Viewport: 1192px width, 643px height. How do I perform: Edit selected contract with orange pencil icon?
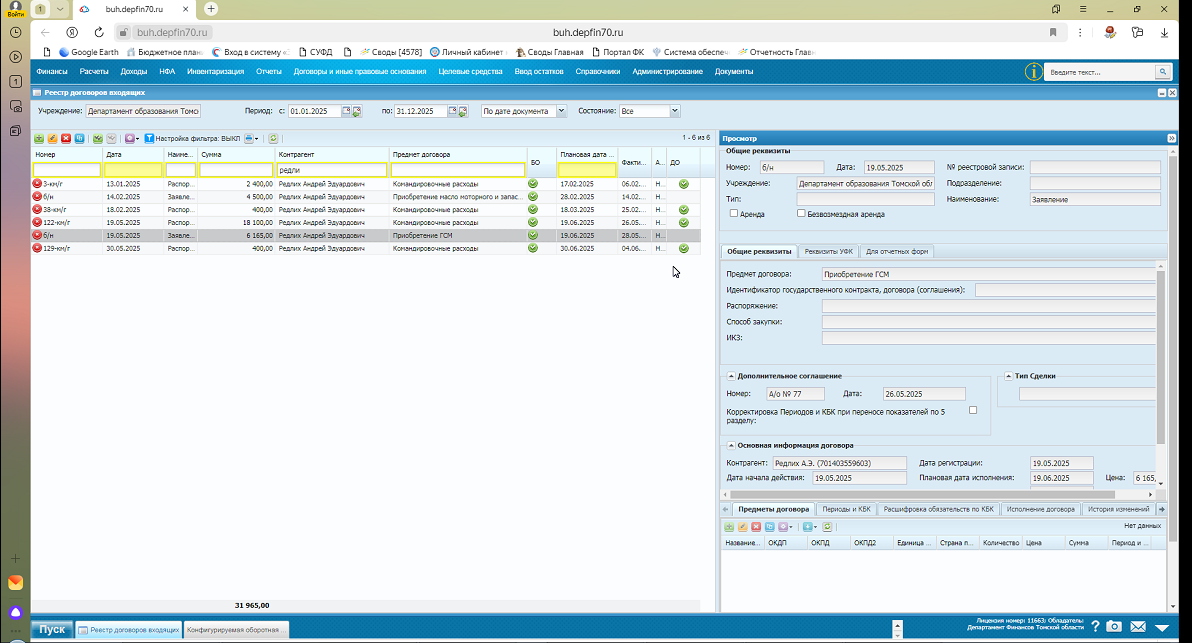52,138
